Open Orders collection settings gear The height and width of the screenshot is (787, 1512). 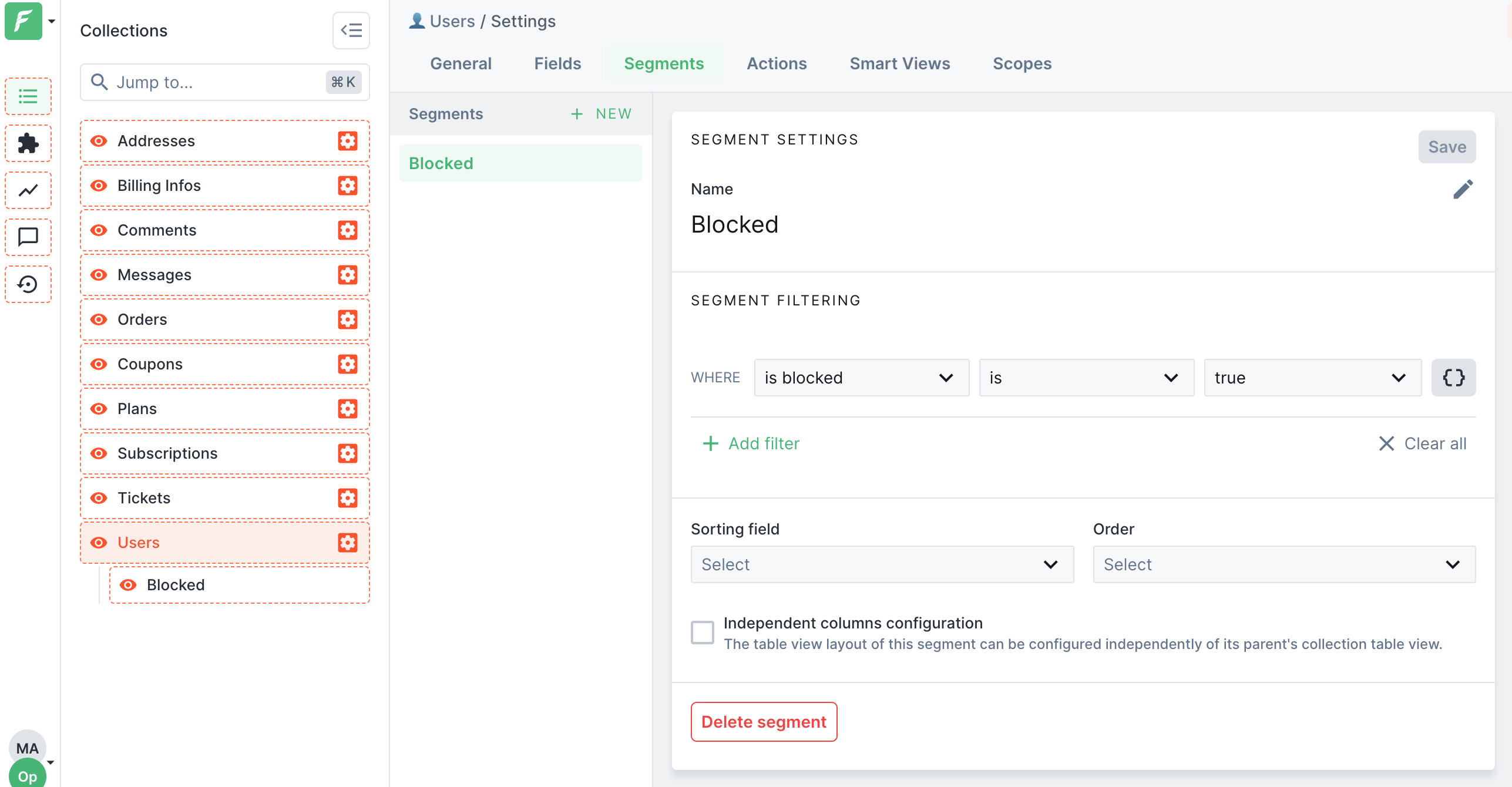pyautogui.click(x=348, y=319)
